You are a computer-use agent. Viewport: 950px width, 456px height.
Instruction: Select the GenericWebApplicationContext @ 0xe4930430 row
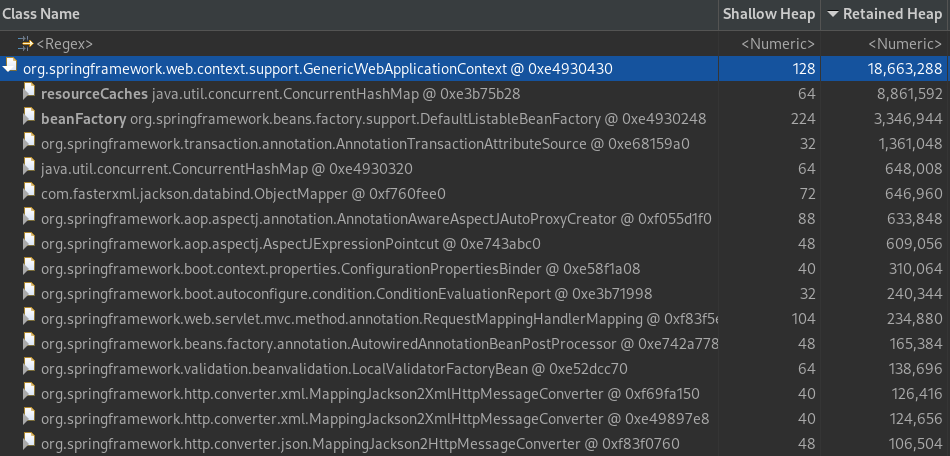click(x=475, y=68)
